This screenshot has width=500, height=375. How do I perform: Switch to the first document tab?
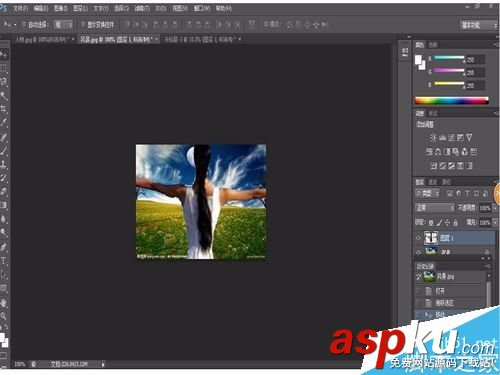point(44,39)
